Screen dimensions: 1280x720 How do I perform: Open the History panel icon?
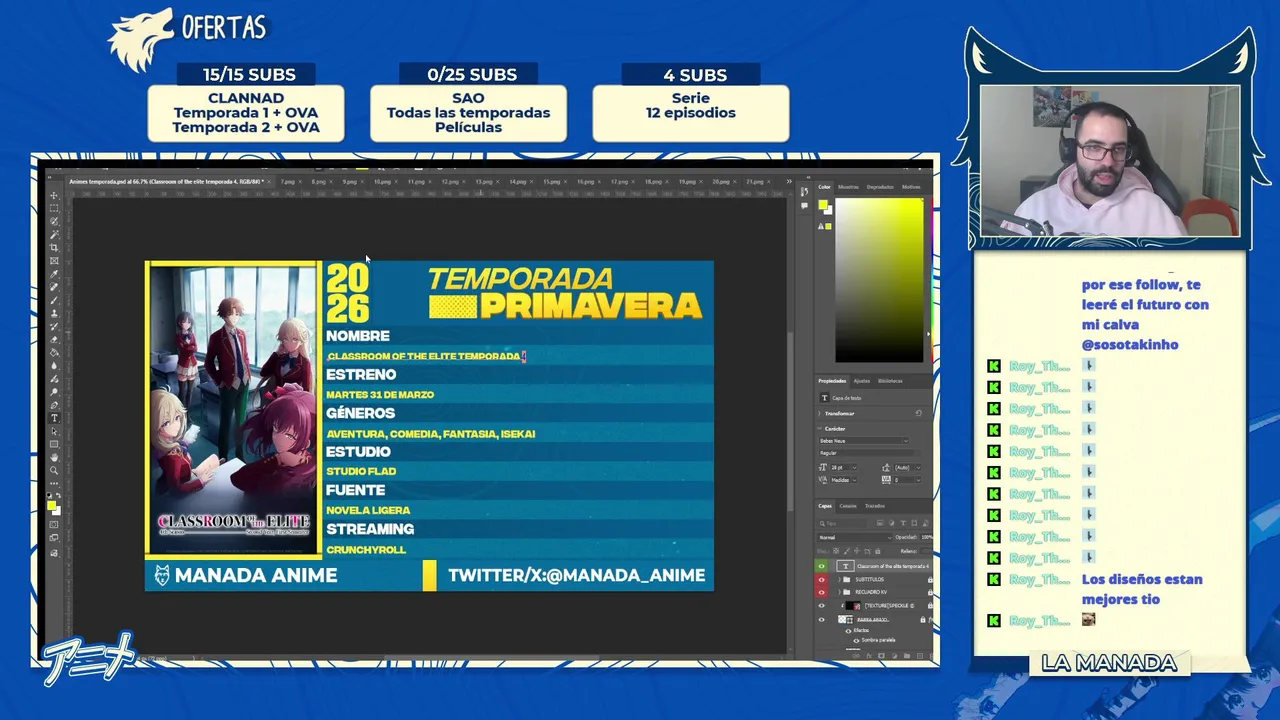[805, 192]
